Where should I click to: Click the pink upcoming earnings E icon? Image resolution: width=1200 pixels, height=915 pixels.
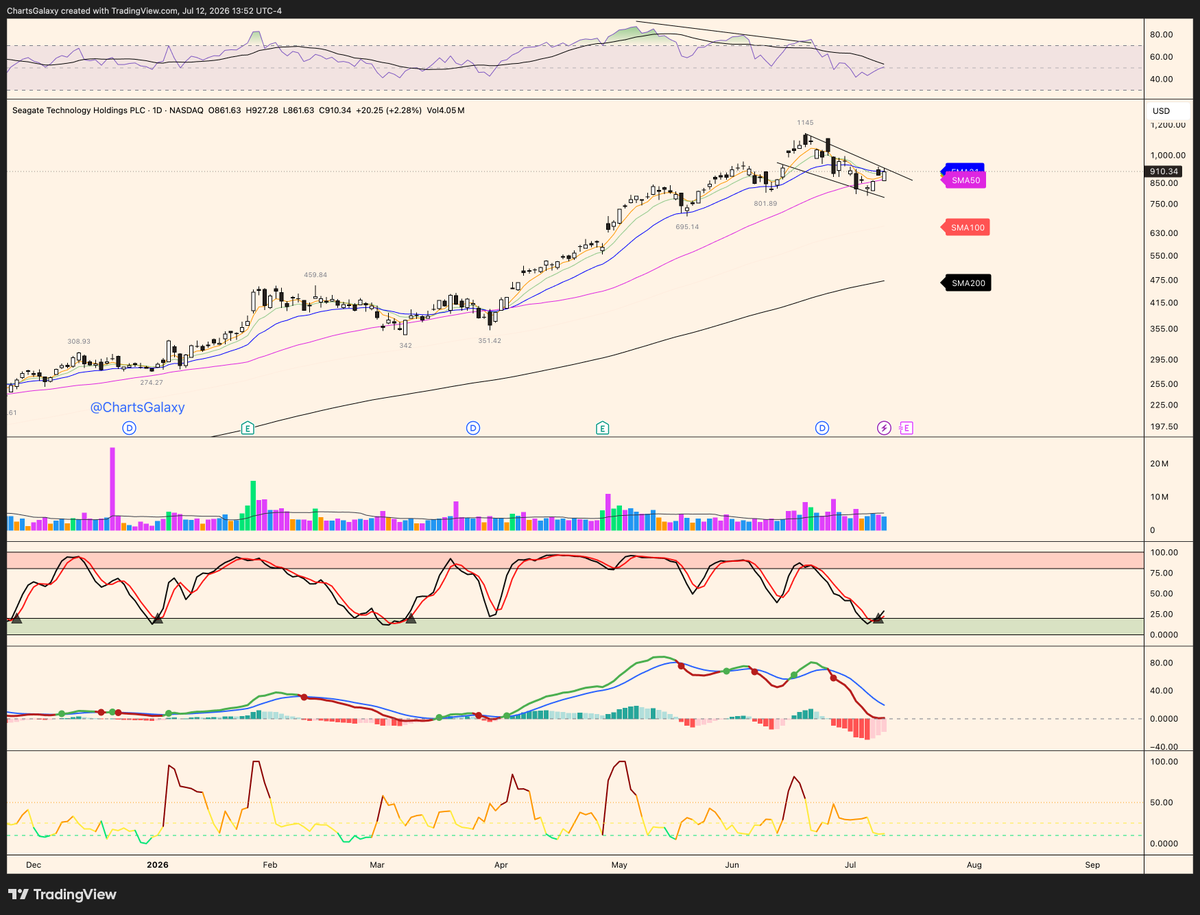pyautogui.click(x=907, y=428)
